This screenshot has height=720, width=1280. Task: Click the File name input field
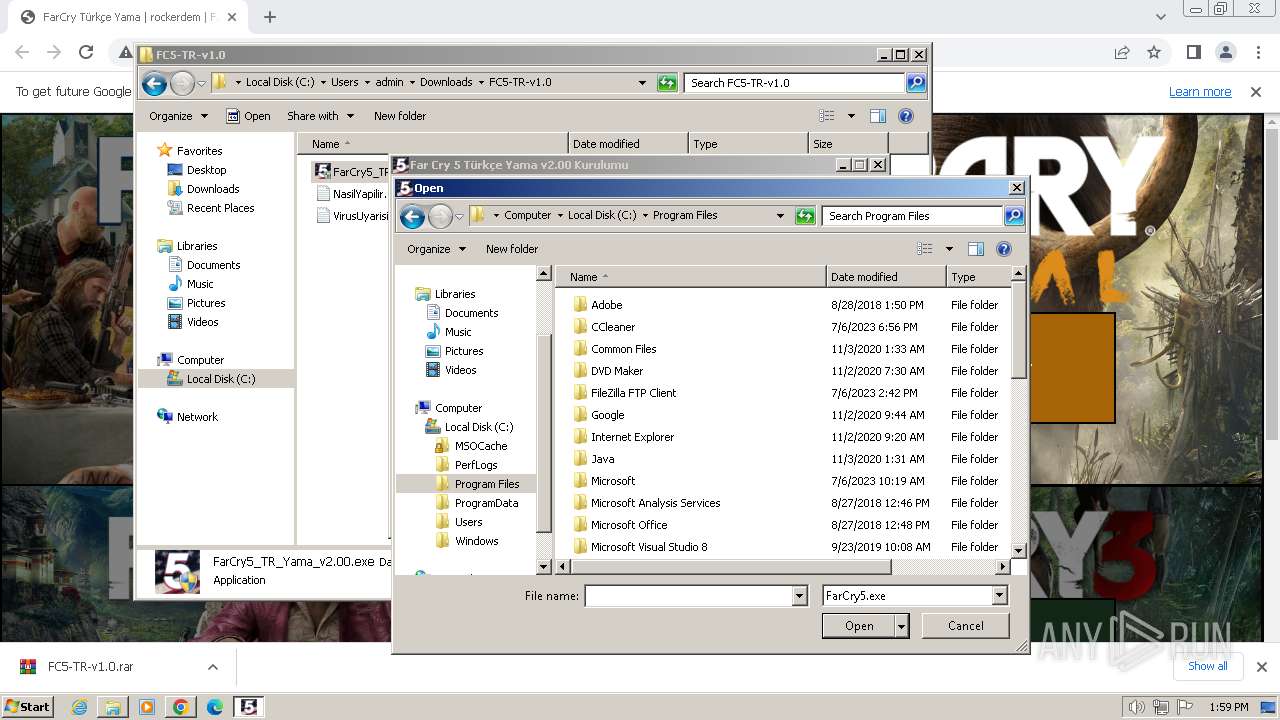click(688, 596)
